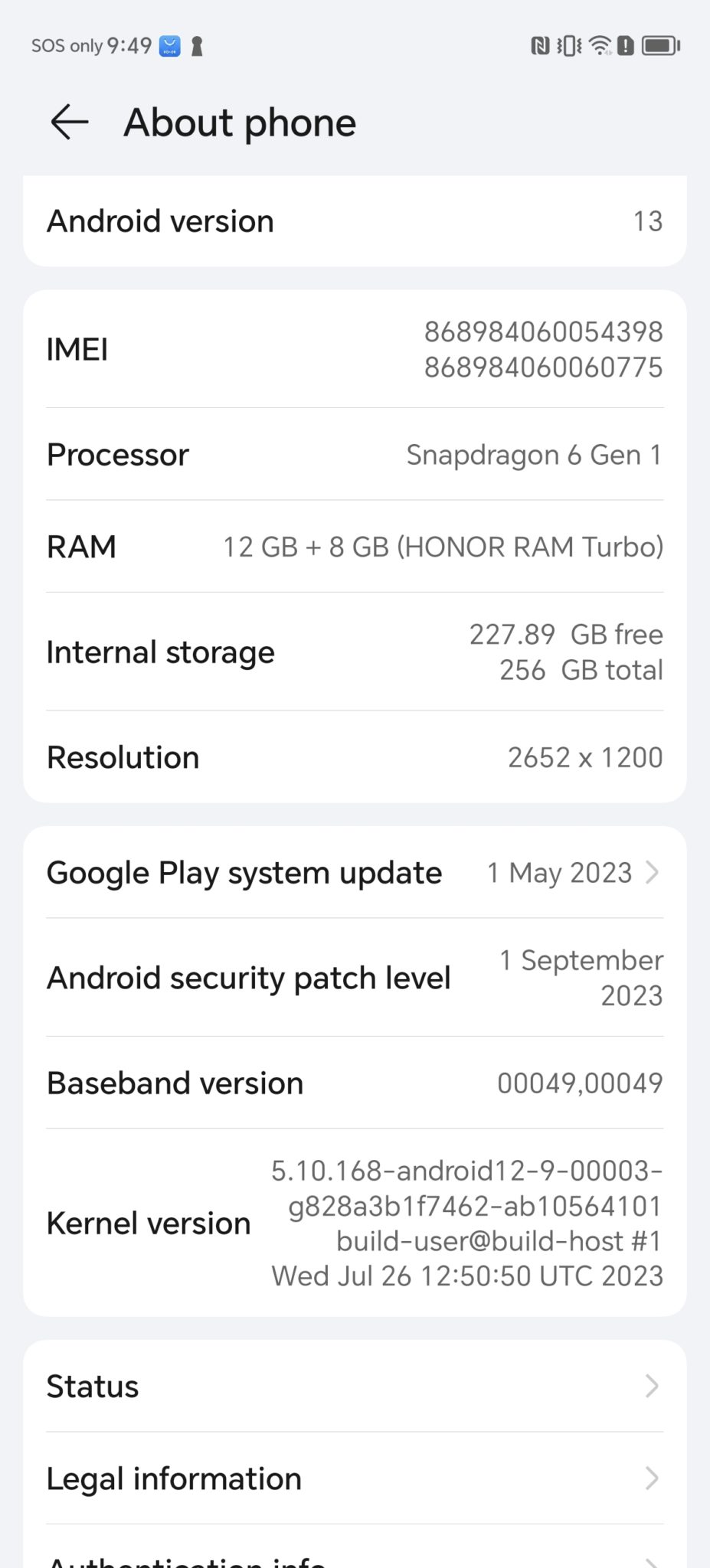Tap the Processor Snapdragon 6 Gen 1 row

[x=355, y=455]
